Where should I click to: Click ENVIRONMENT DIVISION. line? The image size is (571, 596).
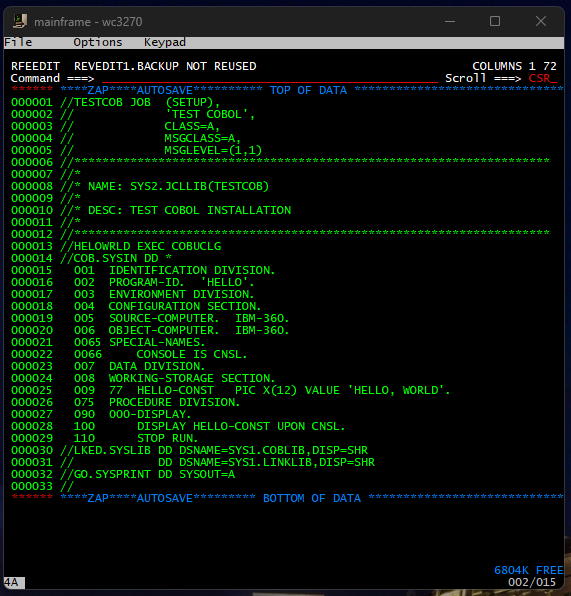181,294
